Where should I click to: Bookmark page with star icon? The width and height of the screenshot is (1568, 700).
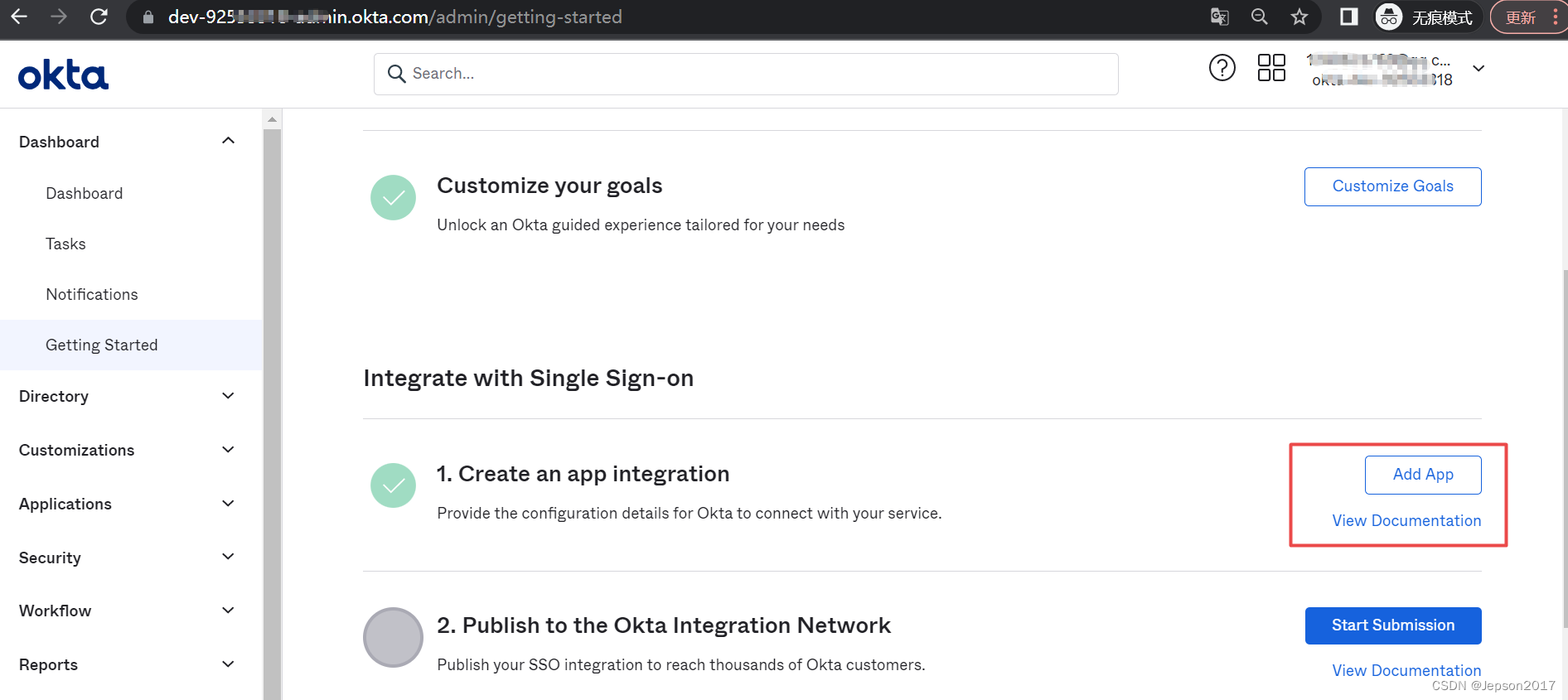(x=1299, y=17)
